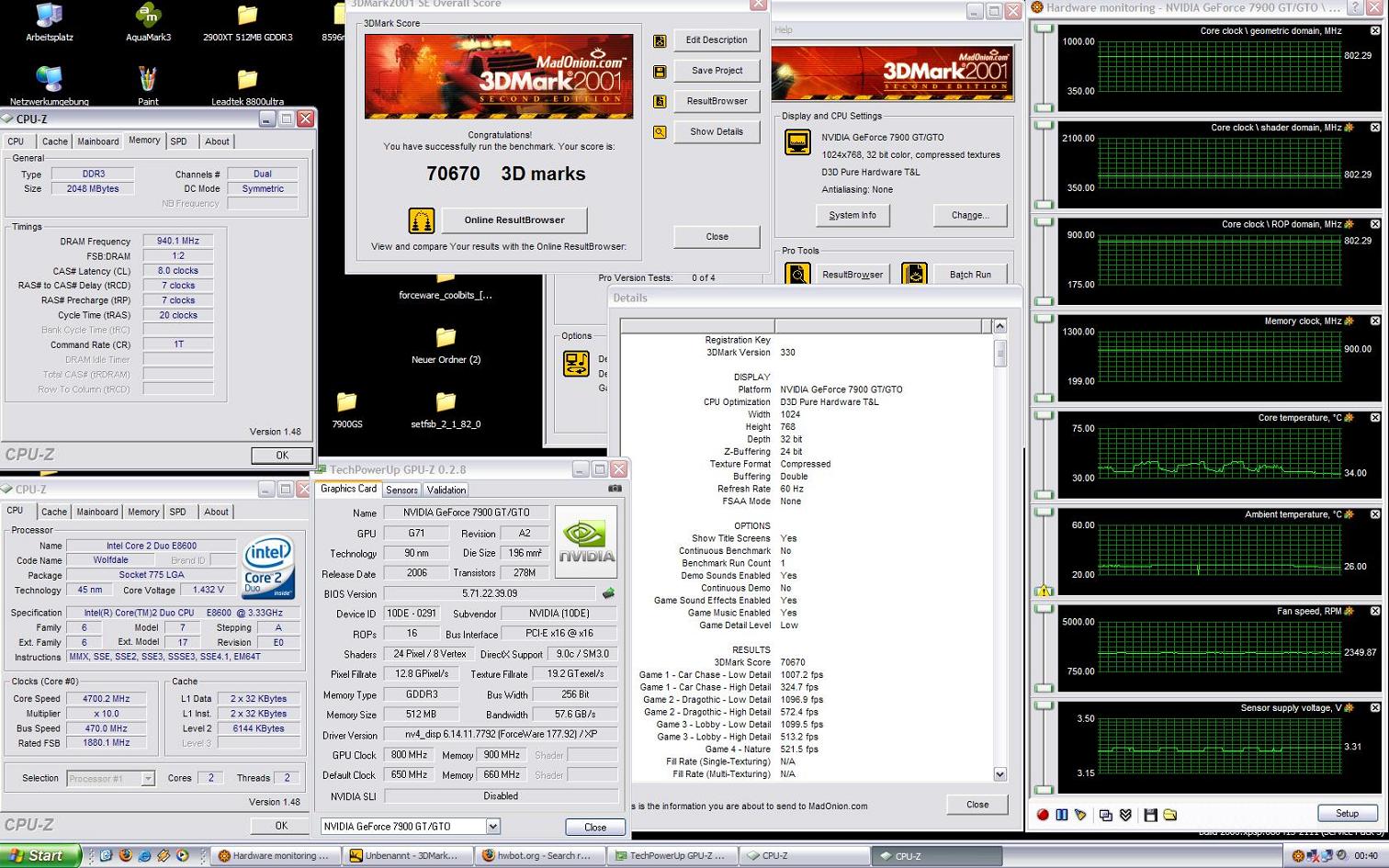
Task: Close the Memory clock graph
Action: [x=1375, y=321]
